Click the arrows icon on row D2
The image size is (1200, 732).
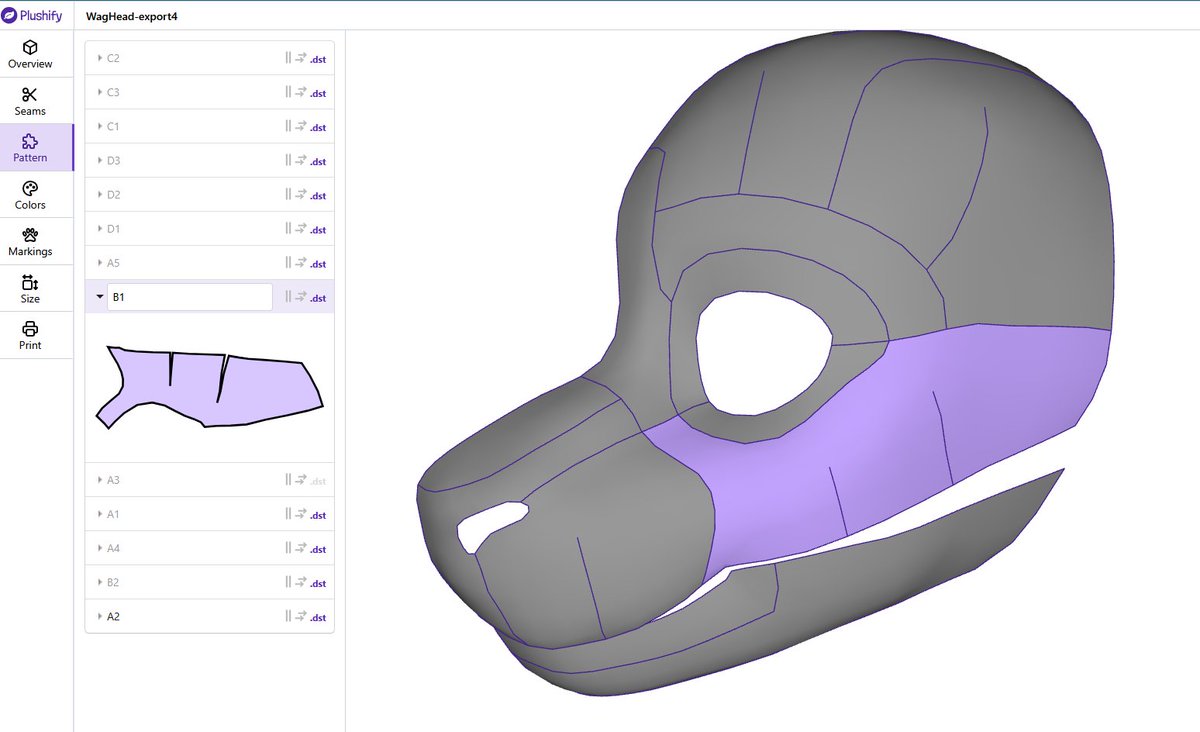pos(300,194)
